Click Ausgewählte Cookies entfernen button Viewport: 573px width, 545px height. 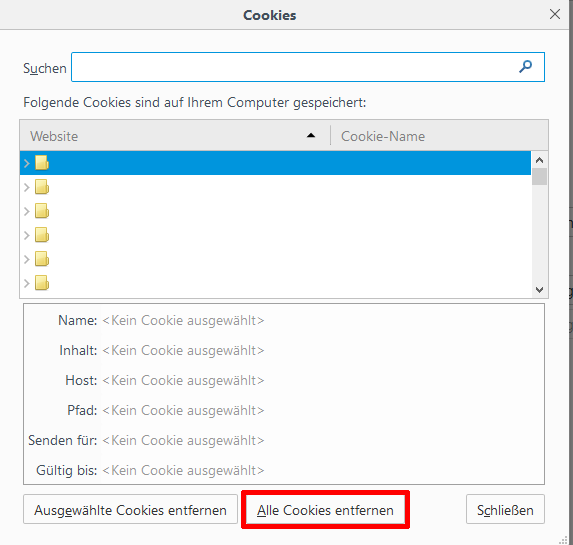click(130, 510)
